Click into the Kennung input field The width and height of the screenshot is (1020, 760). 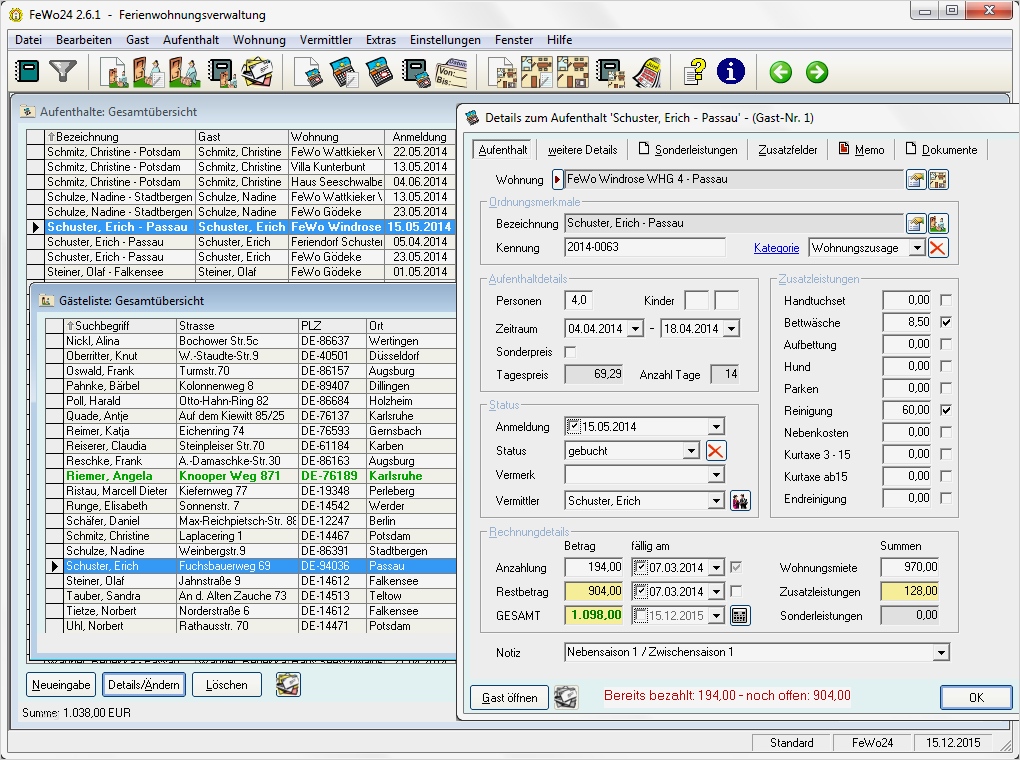coord(644,248)
